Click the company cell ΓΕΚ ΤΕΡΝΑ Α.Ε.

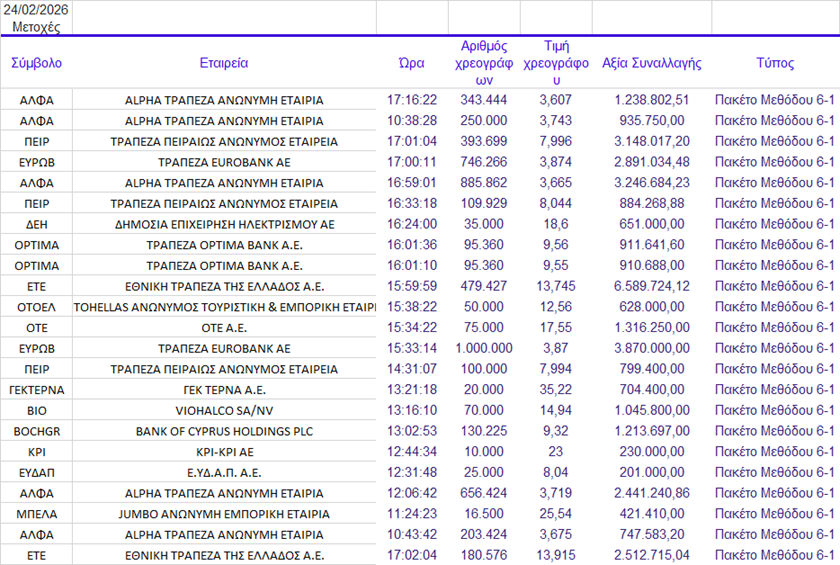(x=224, y=390)
